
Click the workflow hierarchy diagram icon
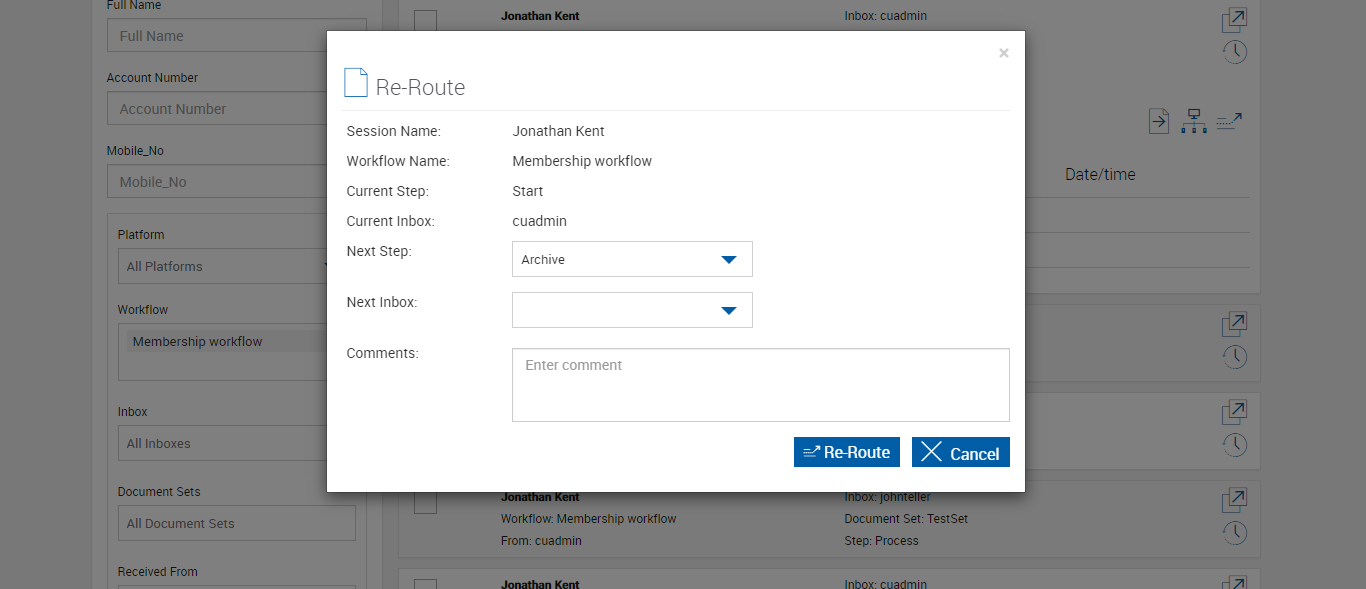click(x=1193, y=122)
